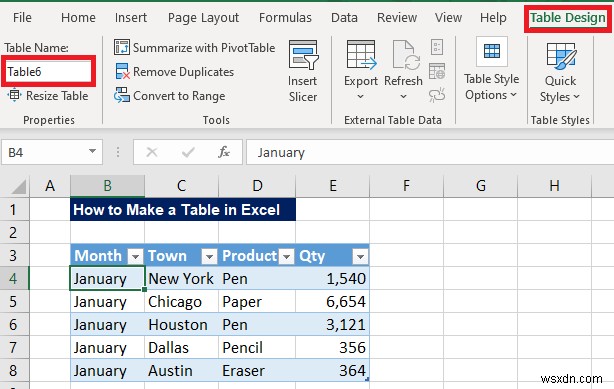Select the Table Design tab

click(567, 18)
